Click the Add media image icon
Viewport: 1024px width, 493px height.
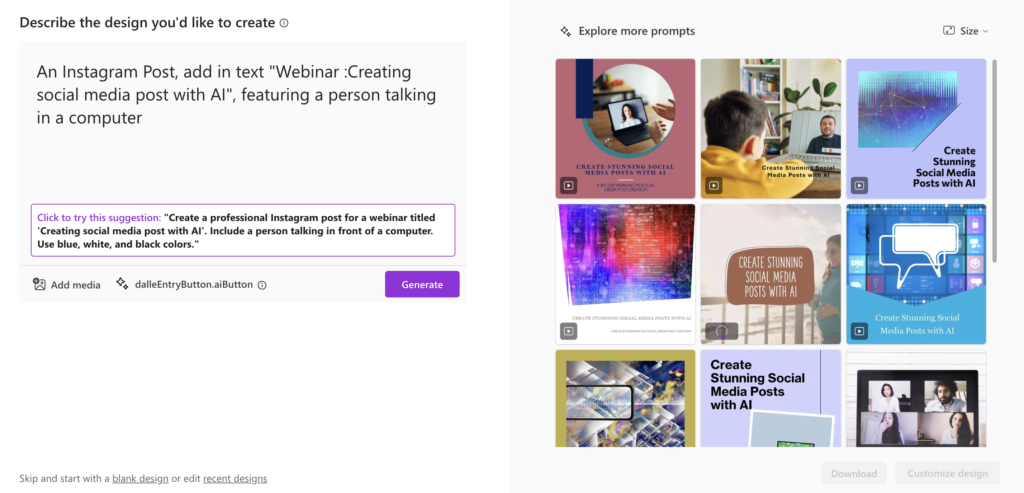click(39, 284)
